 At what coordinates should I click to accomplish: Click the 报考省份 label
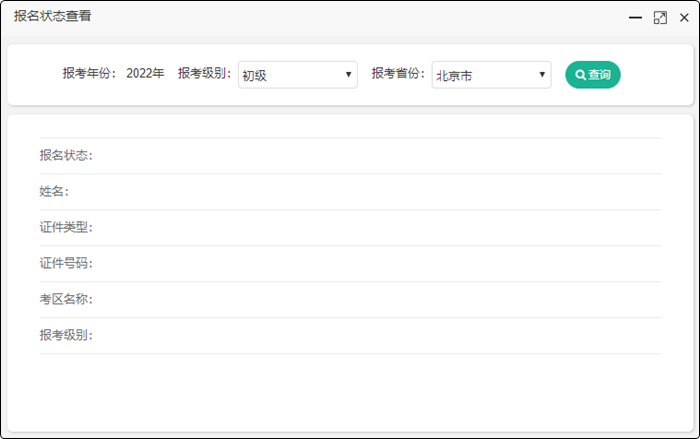click(x=398, y=74)
